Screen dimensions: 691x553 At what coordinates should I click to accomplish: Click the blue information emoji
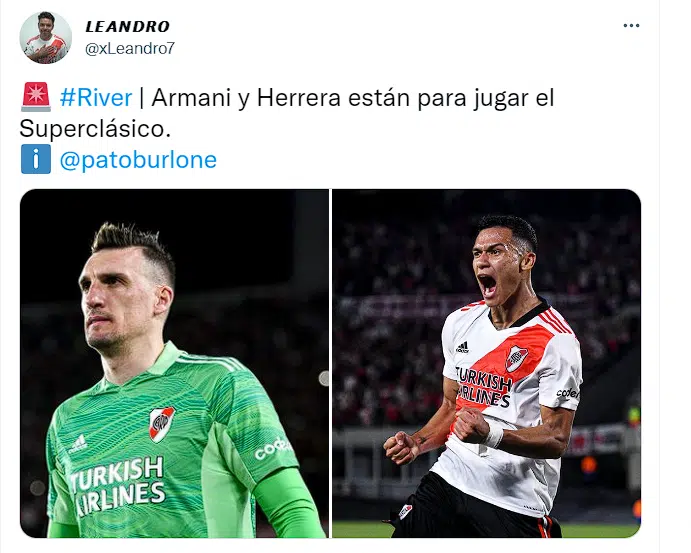36,159
